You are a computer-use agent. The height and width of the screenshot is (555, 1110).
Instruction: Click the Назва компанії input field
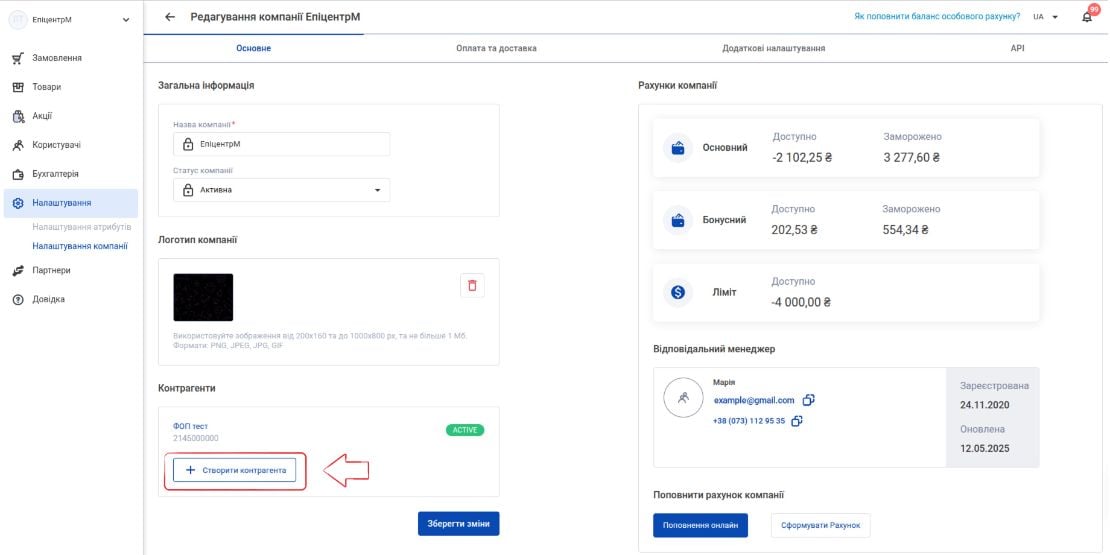click(282, 144)
